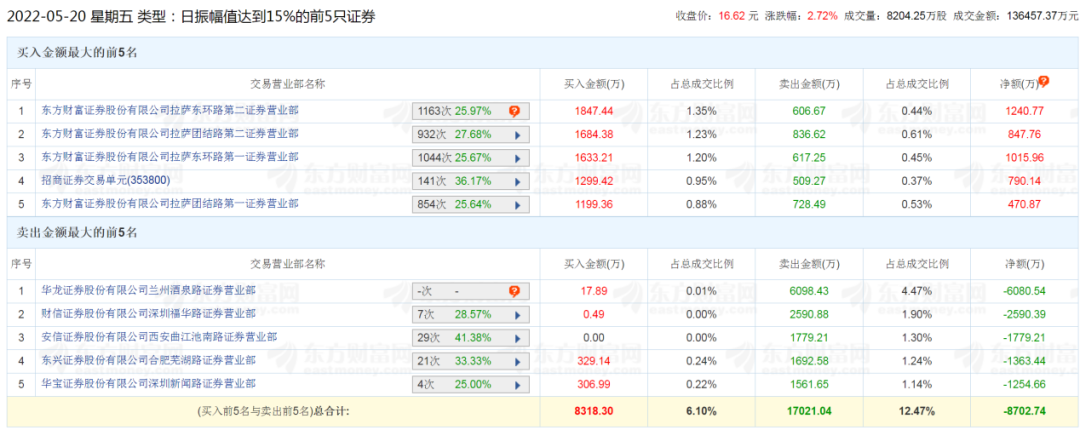Open 东方财富证券拉萨东环路第二证券营业部 link
This screenshot has height=430, width=1080.
170,110
